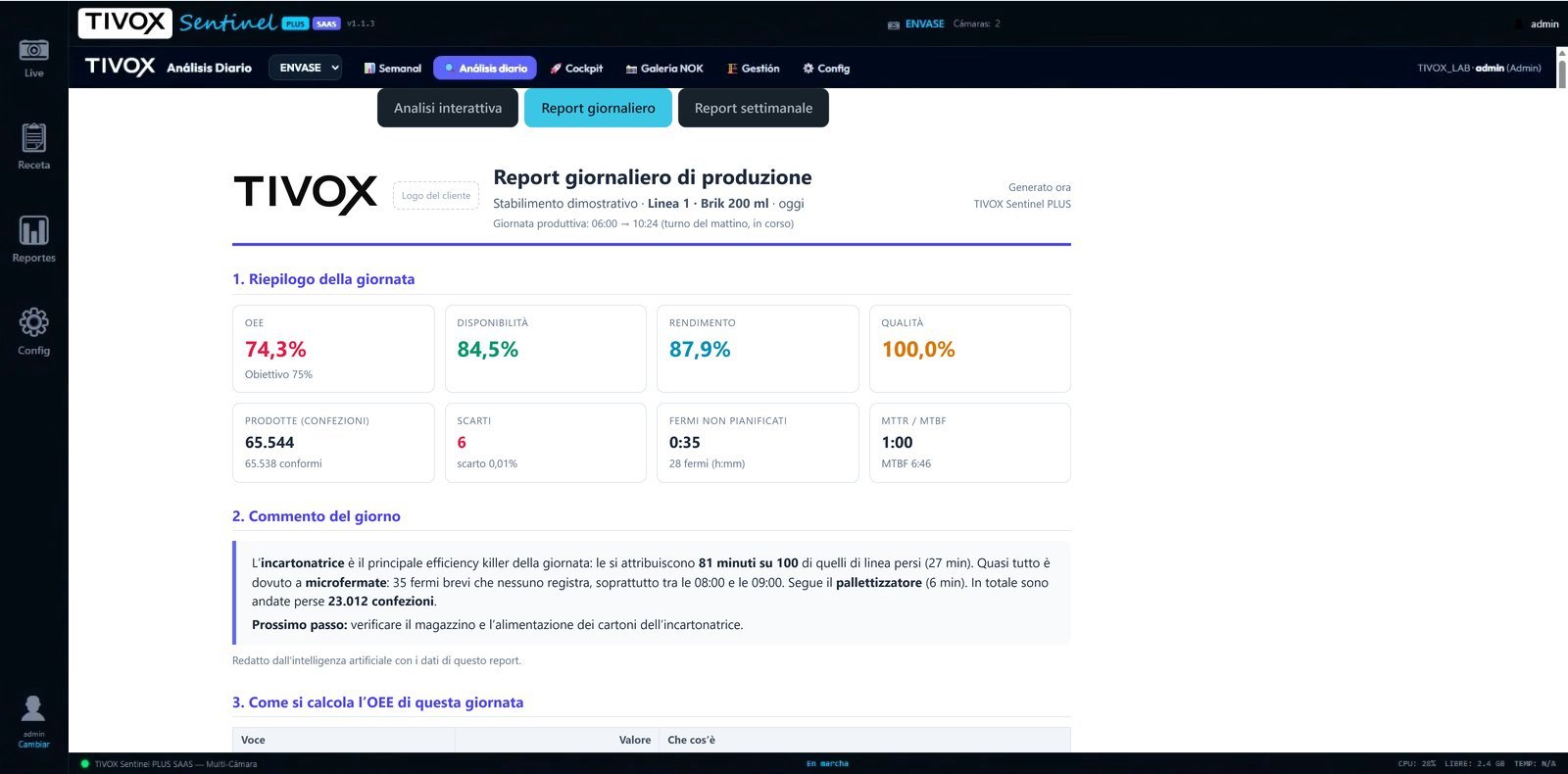Click the Scarti value 6
1568x774 pixels.
462,443
